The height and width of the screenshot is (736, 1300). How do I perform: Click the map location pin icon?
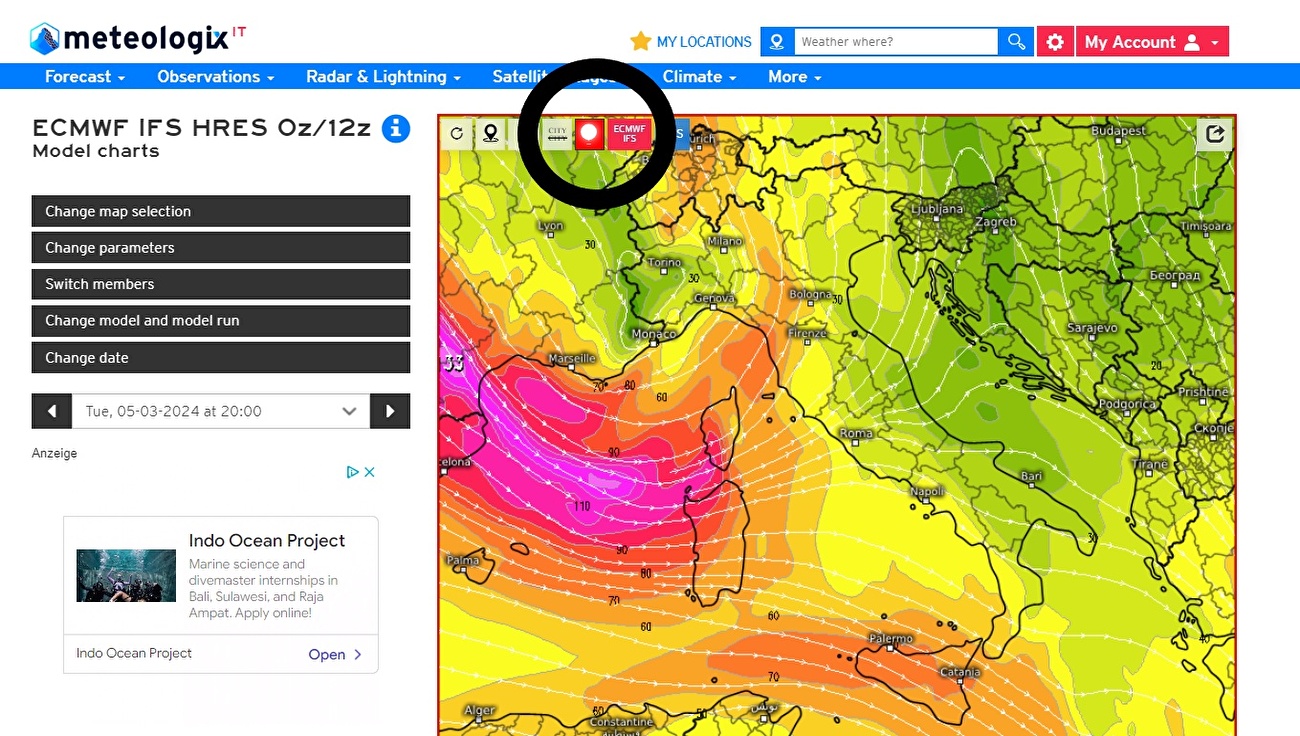(490, 133)
